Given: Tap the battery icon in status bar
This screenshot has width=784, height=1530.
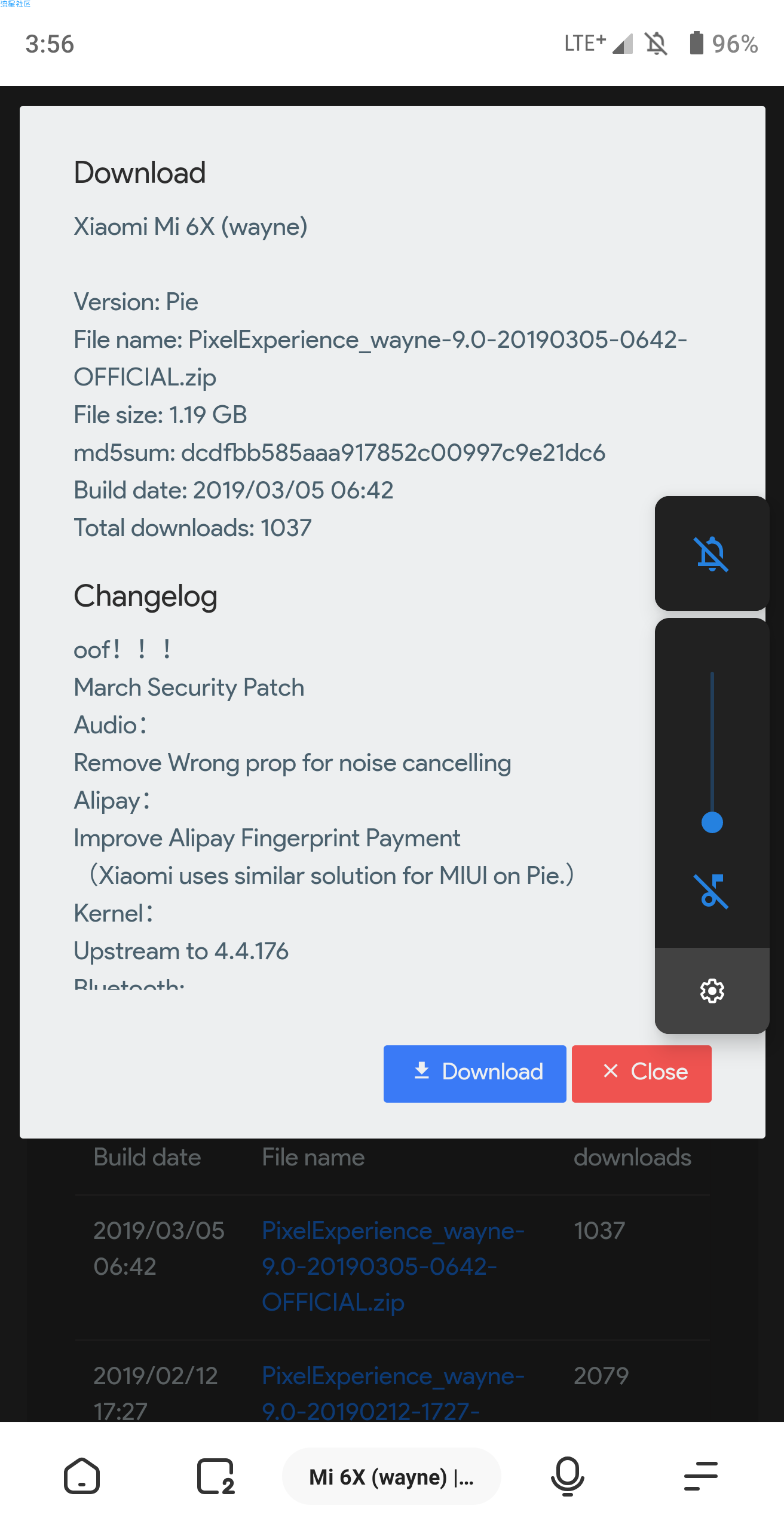Looking at the screenshot, I should click(x=696, y=43).
